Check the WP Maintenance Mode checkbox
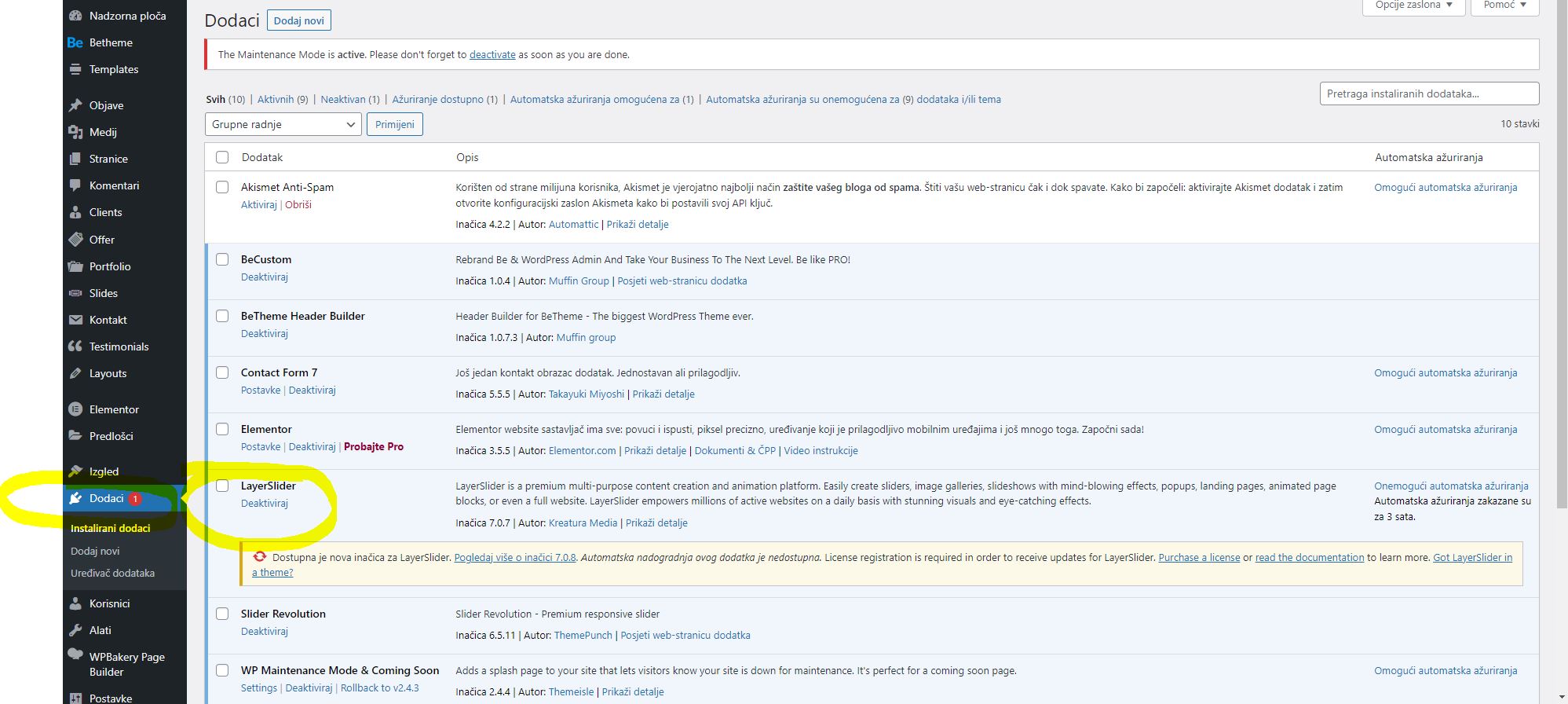 [222, 670]
